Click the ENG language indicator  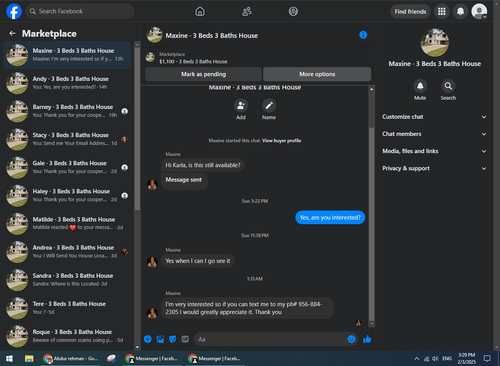click(x=447, y=359)
